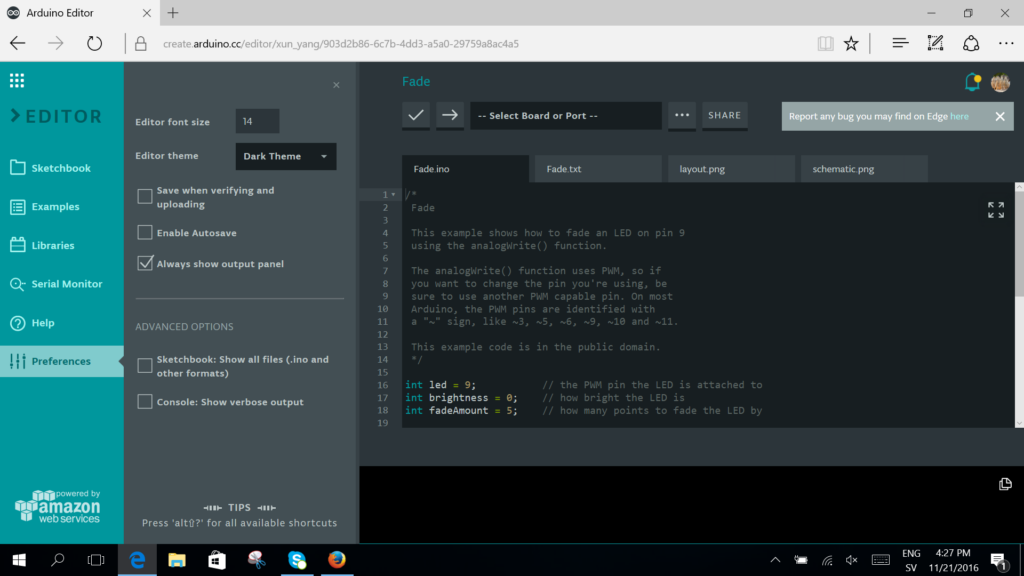Image resolution: width=1024 pixels, height=576 pixels.
Task: Open the bug report 'here' link
Action: (962, 116)
